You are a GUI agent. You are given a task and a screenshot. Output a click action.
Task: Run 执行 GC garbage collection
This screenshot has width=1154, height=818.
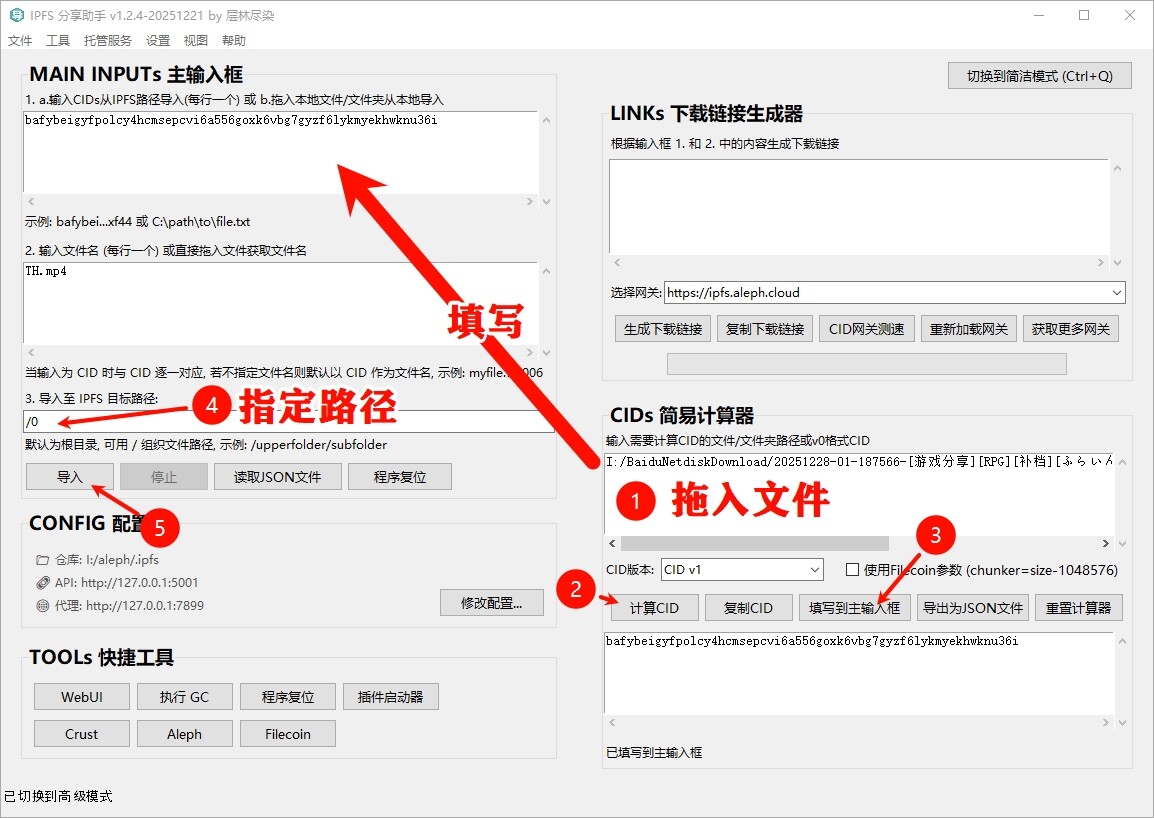point(185,697)
